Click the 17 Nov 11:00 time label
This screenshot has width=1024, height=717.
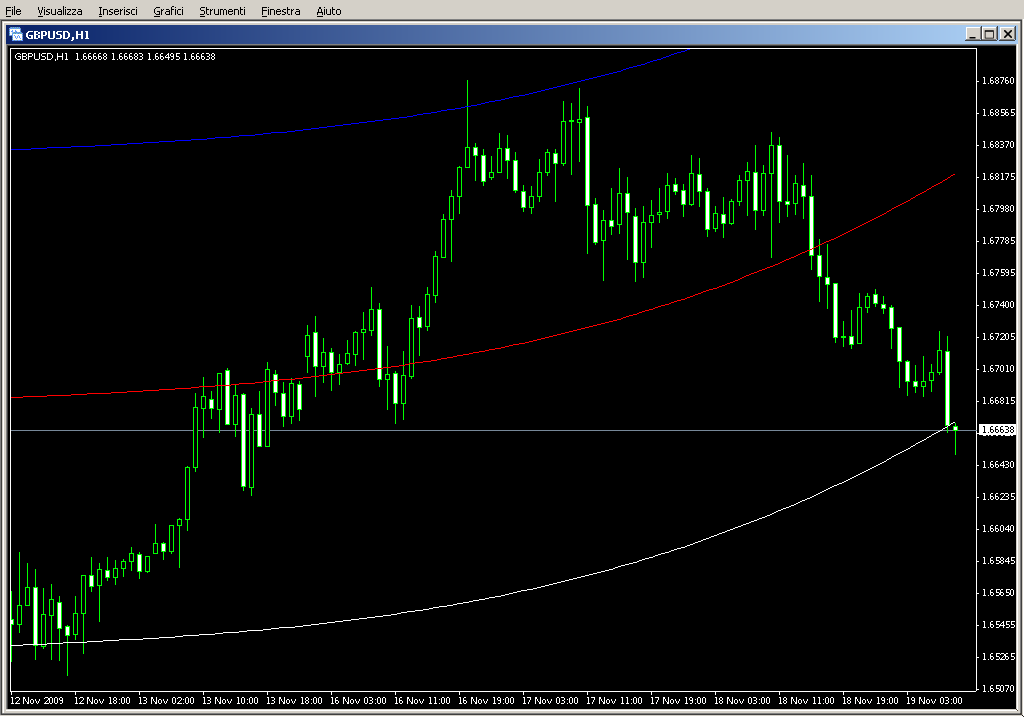tap(615, 701)
